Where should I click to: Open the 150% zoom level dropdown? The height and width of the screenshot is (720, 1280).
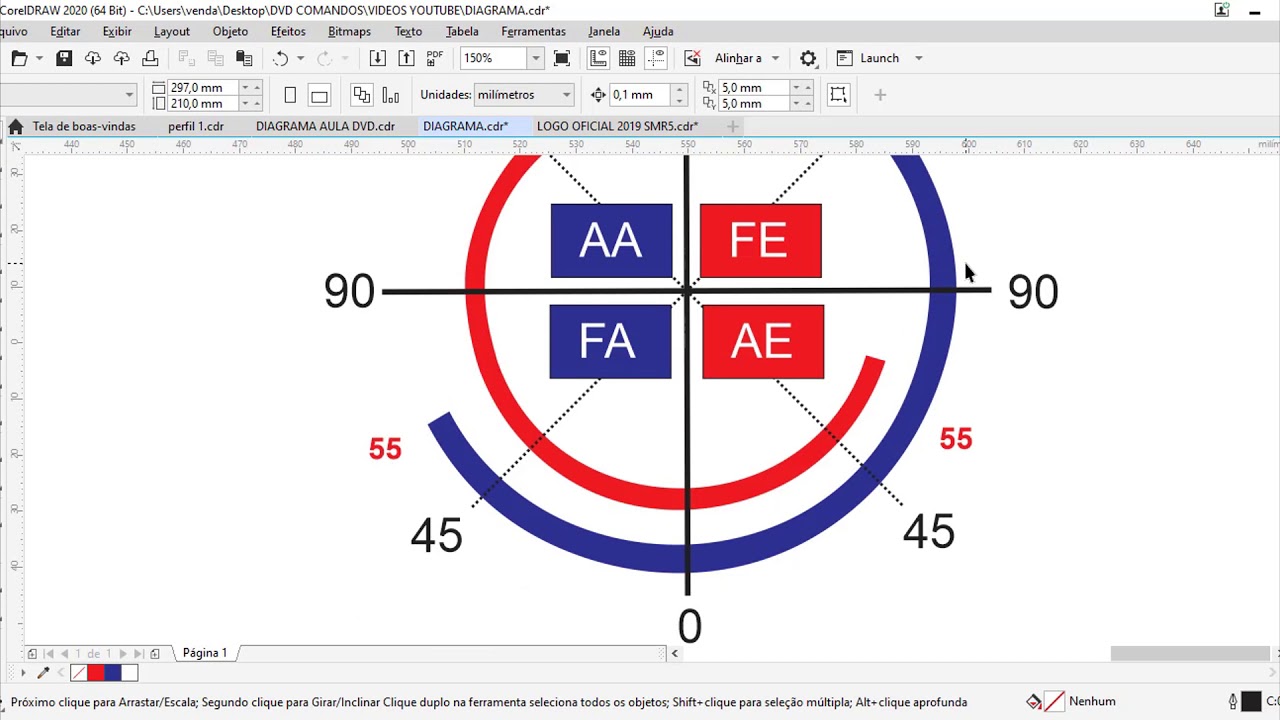point(535,58)
